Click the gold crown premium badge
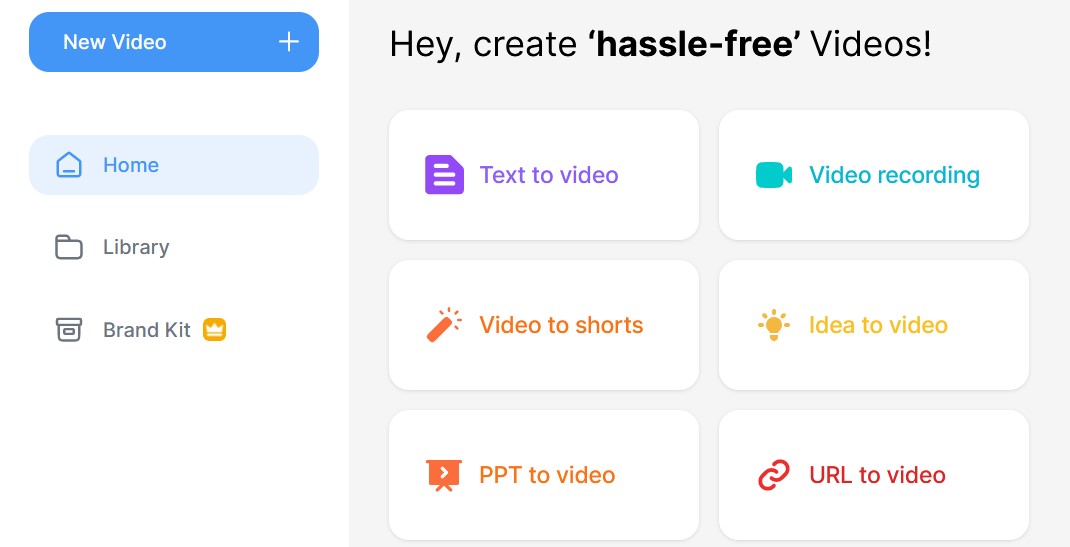Viewport: 1070px width, 547px height. point(214,330)
